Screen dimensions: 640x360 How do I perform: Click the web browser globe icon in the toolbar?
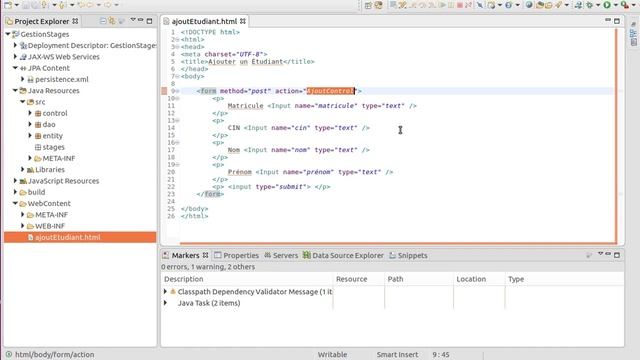[529, 5]
